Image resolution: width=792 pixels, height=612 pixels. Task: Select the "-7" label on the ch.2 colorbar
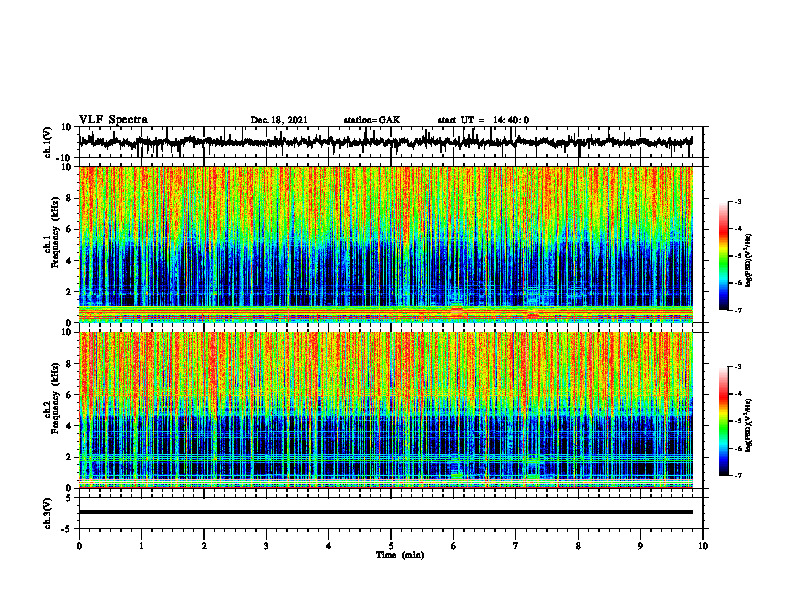(738, 475)
